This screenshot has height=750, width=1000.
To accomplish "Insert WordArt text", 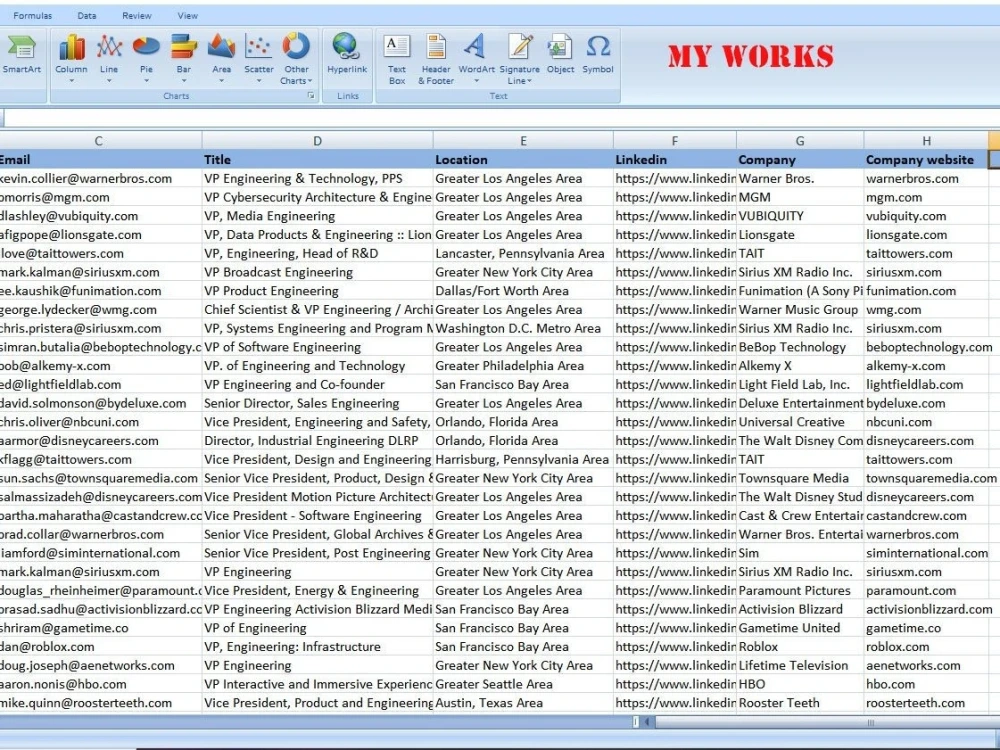I will 476,55.
